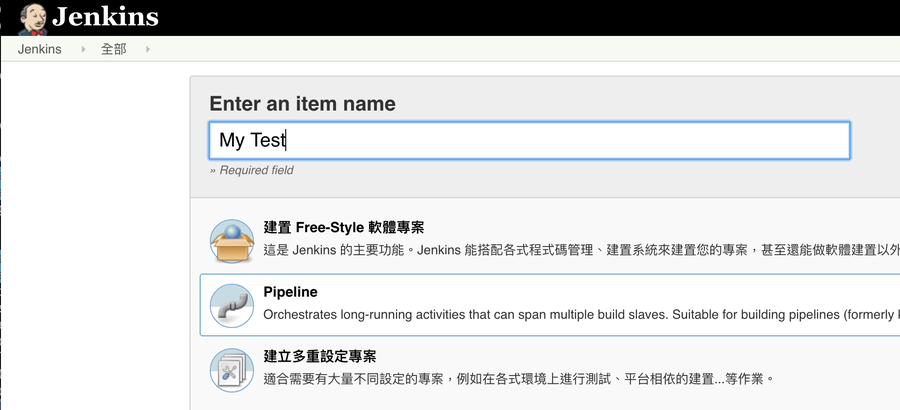Select the Free-Style project box icon
Viewport: 900px width, 410px height.
click(232, 241)
